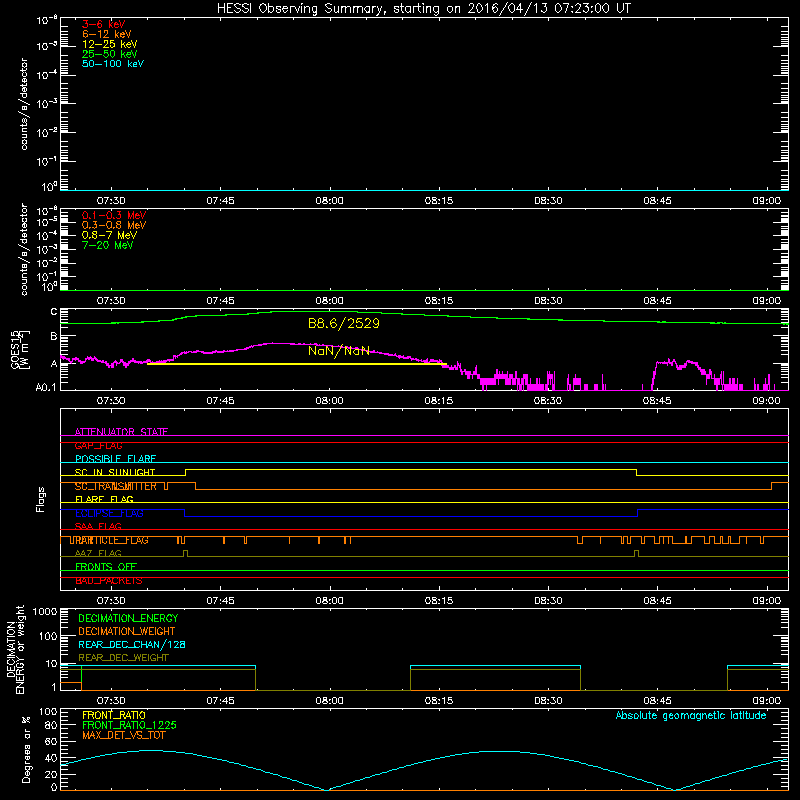The width and height of the screenshot is (800, 800).
Task: Select the SC_IN_SUNLIGHT flag label
Action: click(115, 472)
